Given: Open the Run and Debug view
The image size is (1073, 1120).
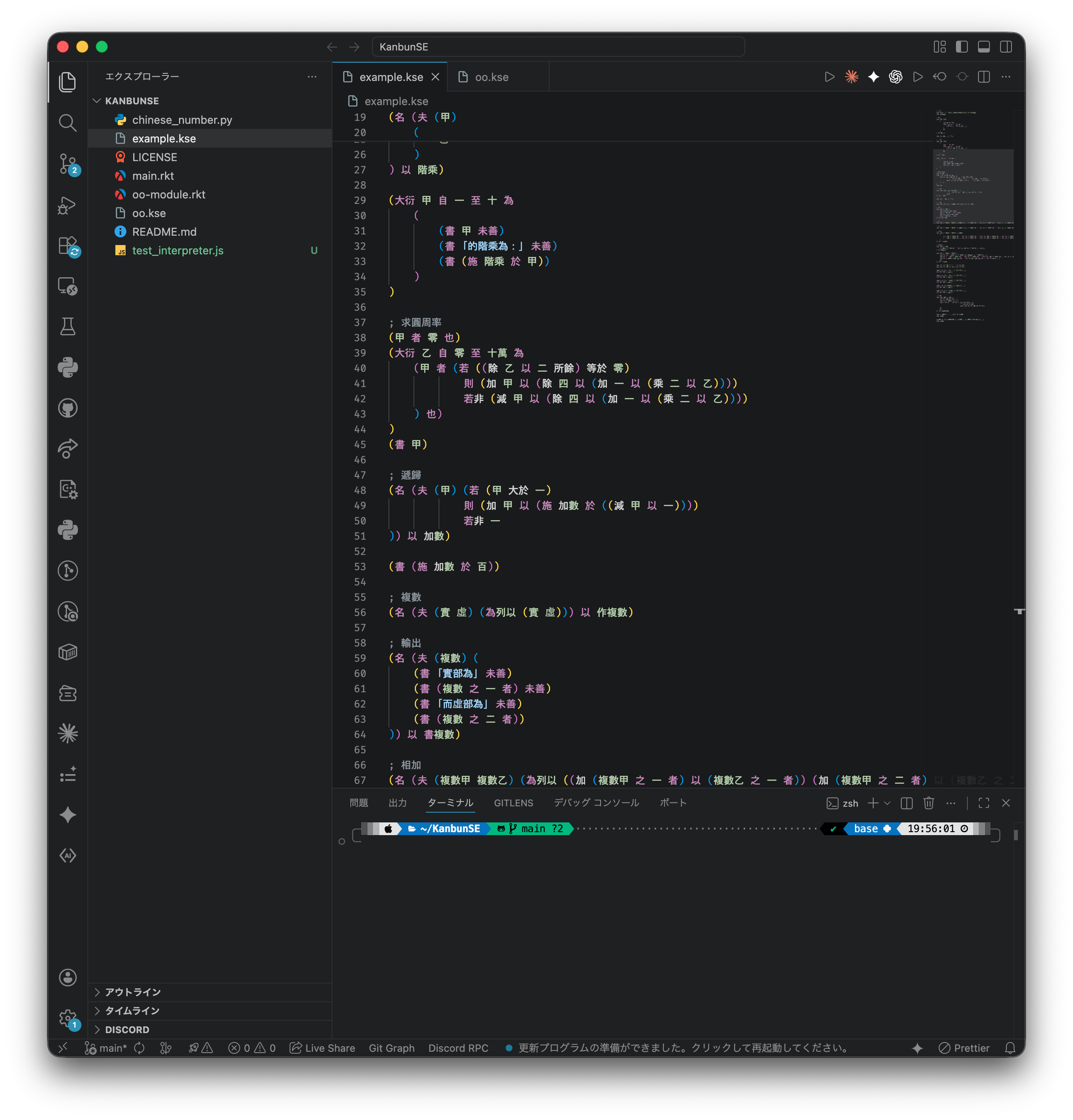Looking at the screenshot, I should tap(67, 205).
